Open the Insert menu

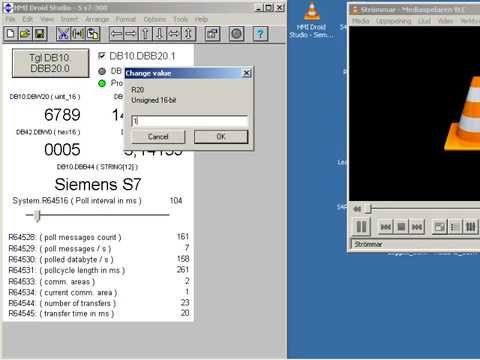70,19
